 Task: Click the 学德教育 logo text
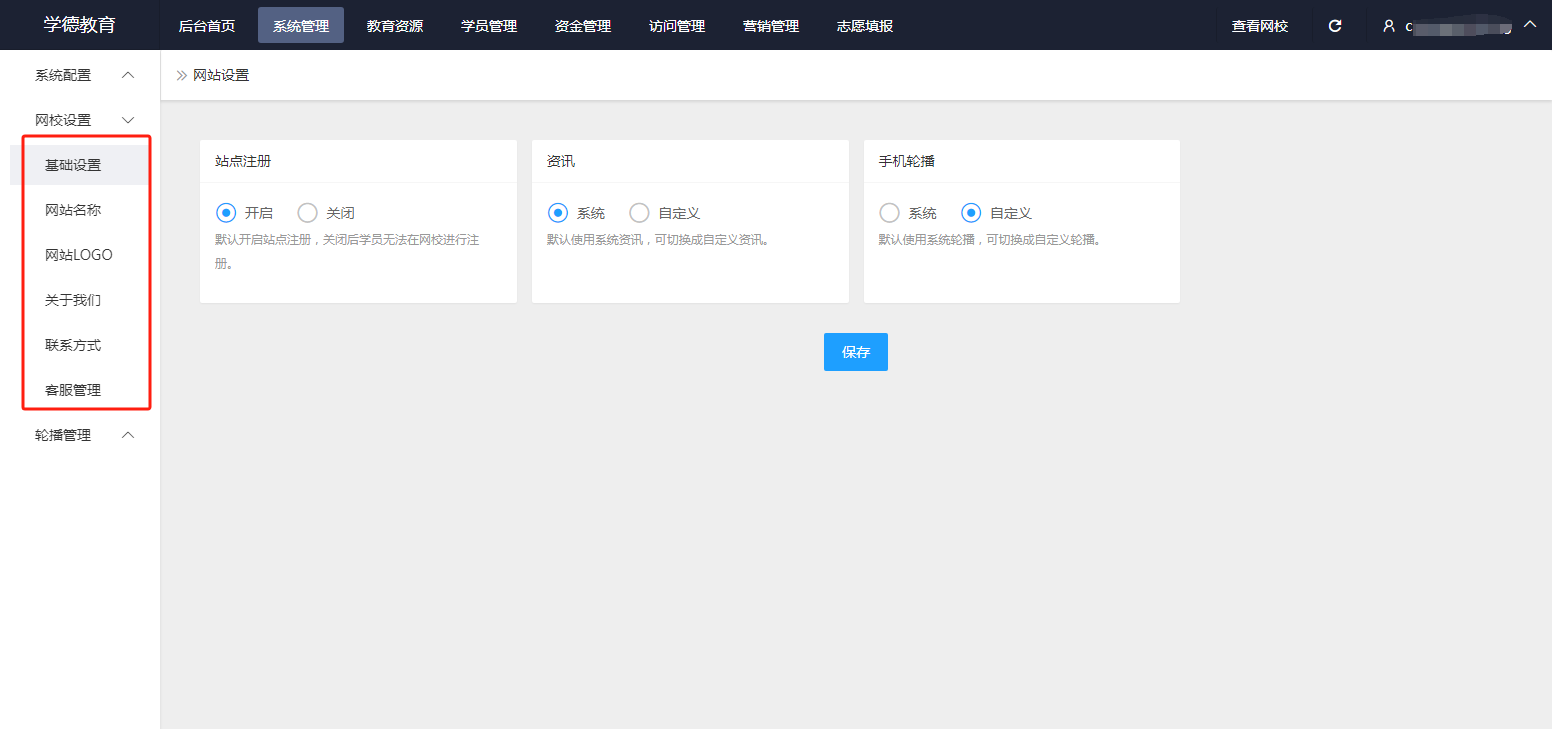point(80,25)
